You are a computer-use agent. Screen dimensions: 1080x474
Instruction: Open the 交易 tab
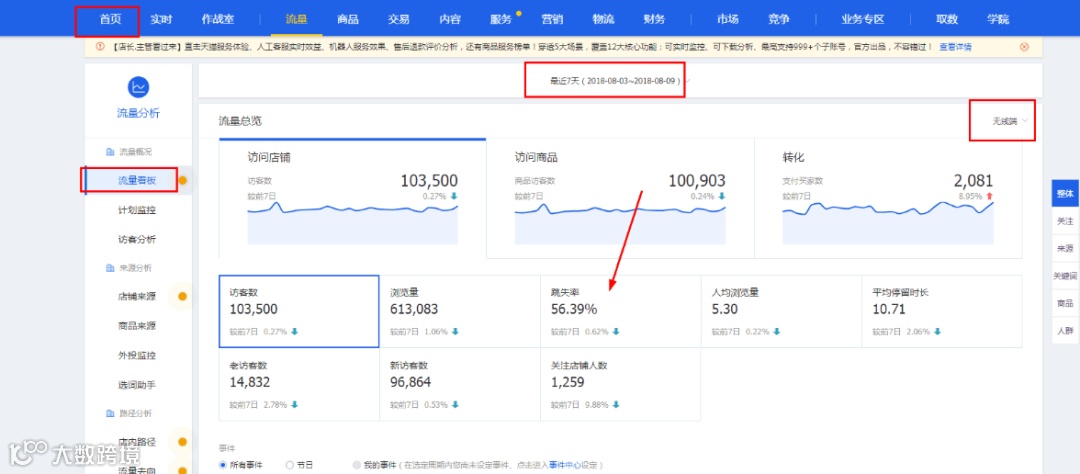click(x=399, y=19)
